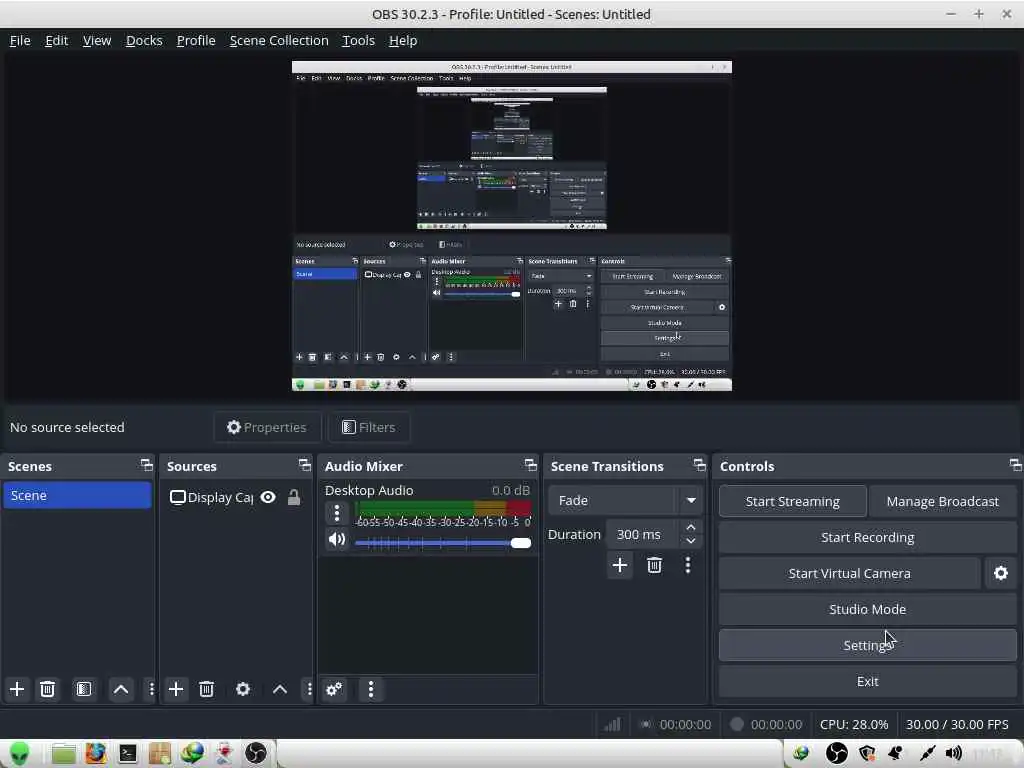Click the preview canvas
Viewport: 1024px width, 768px height.
point(511,225)
